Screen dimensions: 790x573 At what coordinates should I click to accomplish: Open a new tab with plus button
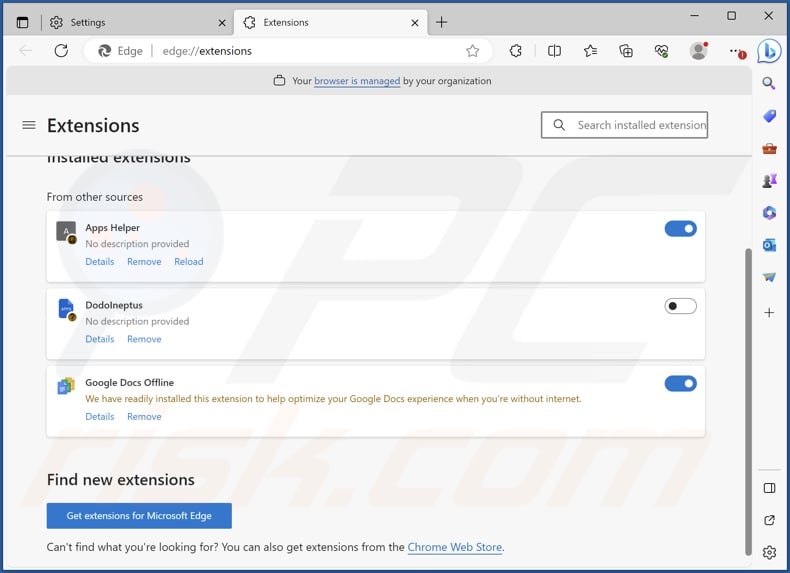click(441, 22)
